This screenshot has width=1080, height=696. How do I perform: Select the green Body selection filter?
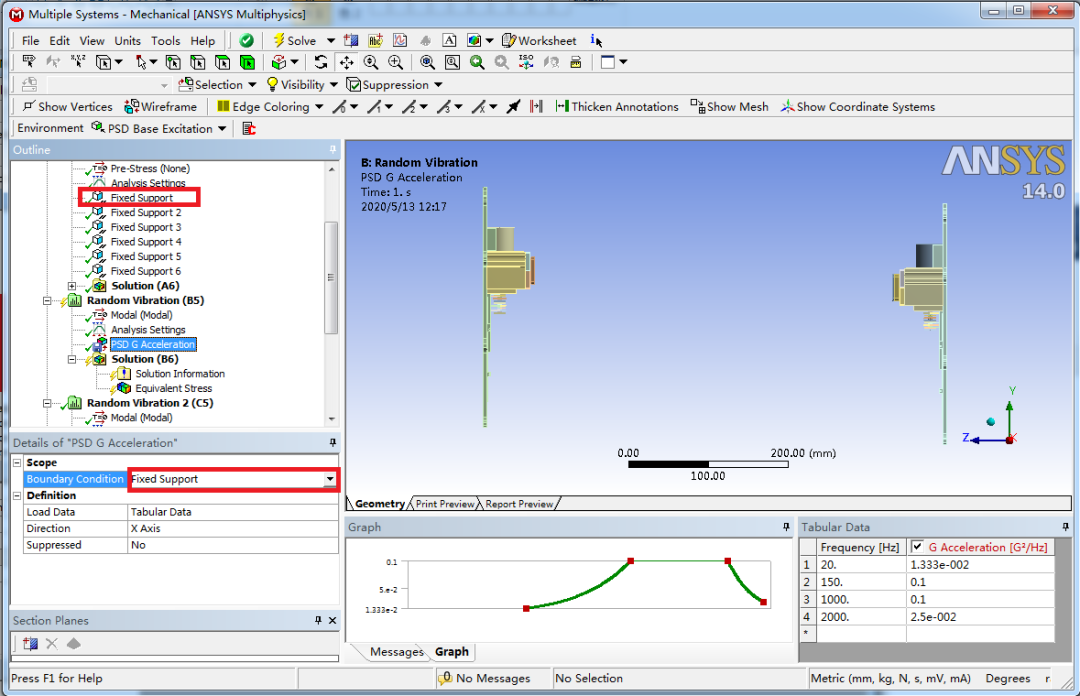[x=247, y=62]
